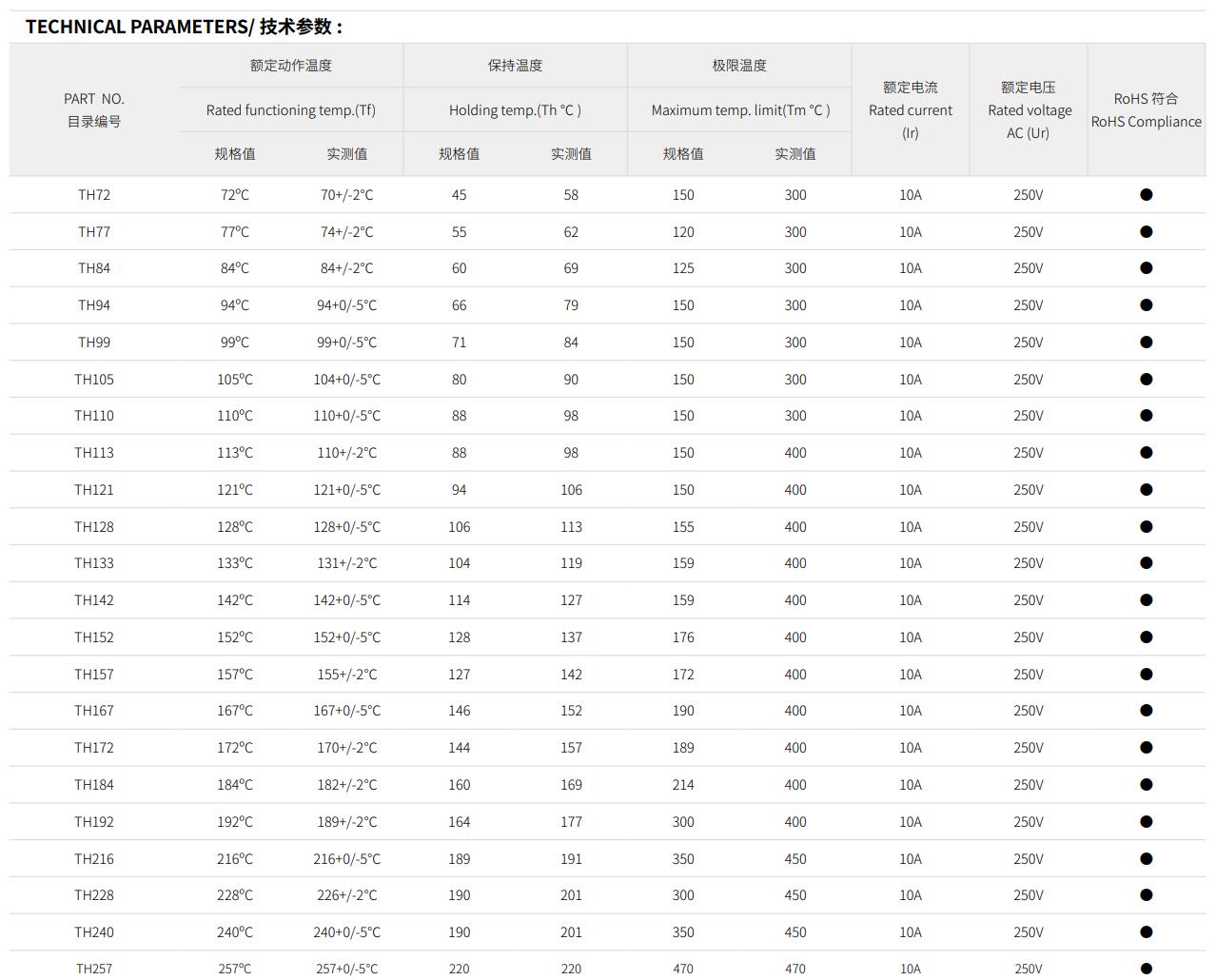Image resolution: width=1216 pixels, height=980 pixels.
Task: Select the TH105 part number cell
Action: pos(94,380)
